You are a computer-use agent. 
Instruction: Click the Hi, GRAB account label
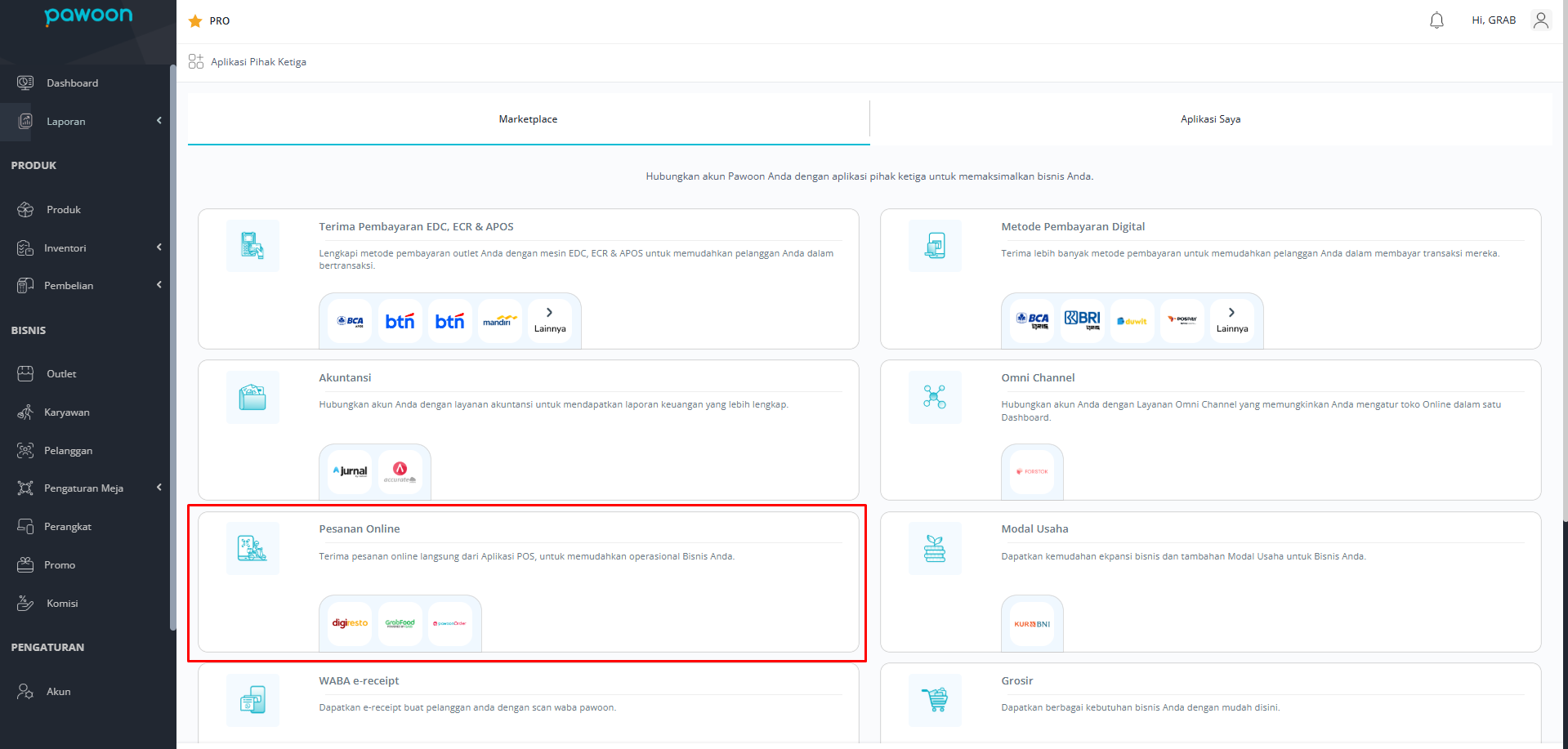click(x=1494, y=20)
